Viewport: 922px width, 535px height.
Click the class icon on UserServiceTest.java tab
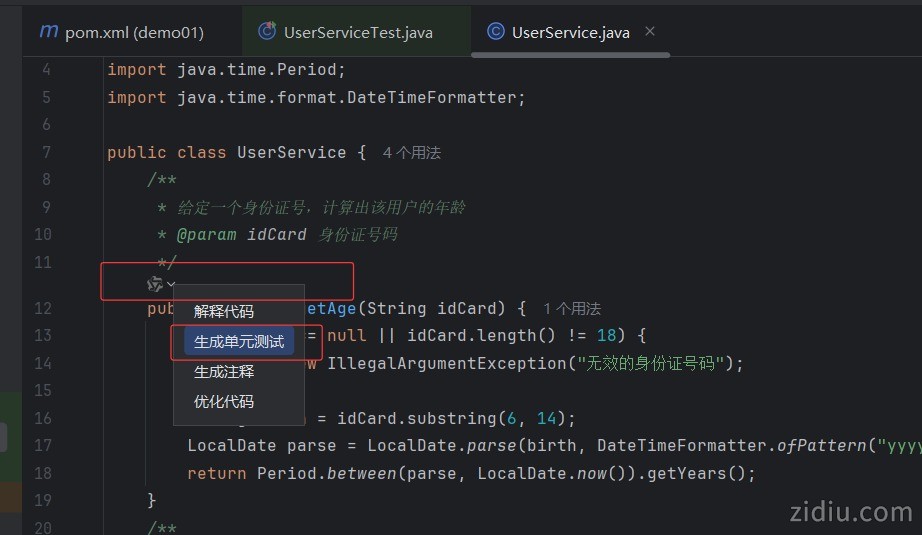pos(267,32)
